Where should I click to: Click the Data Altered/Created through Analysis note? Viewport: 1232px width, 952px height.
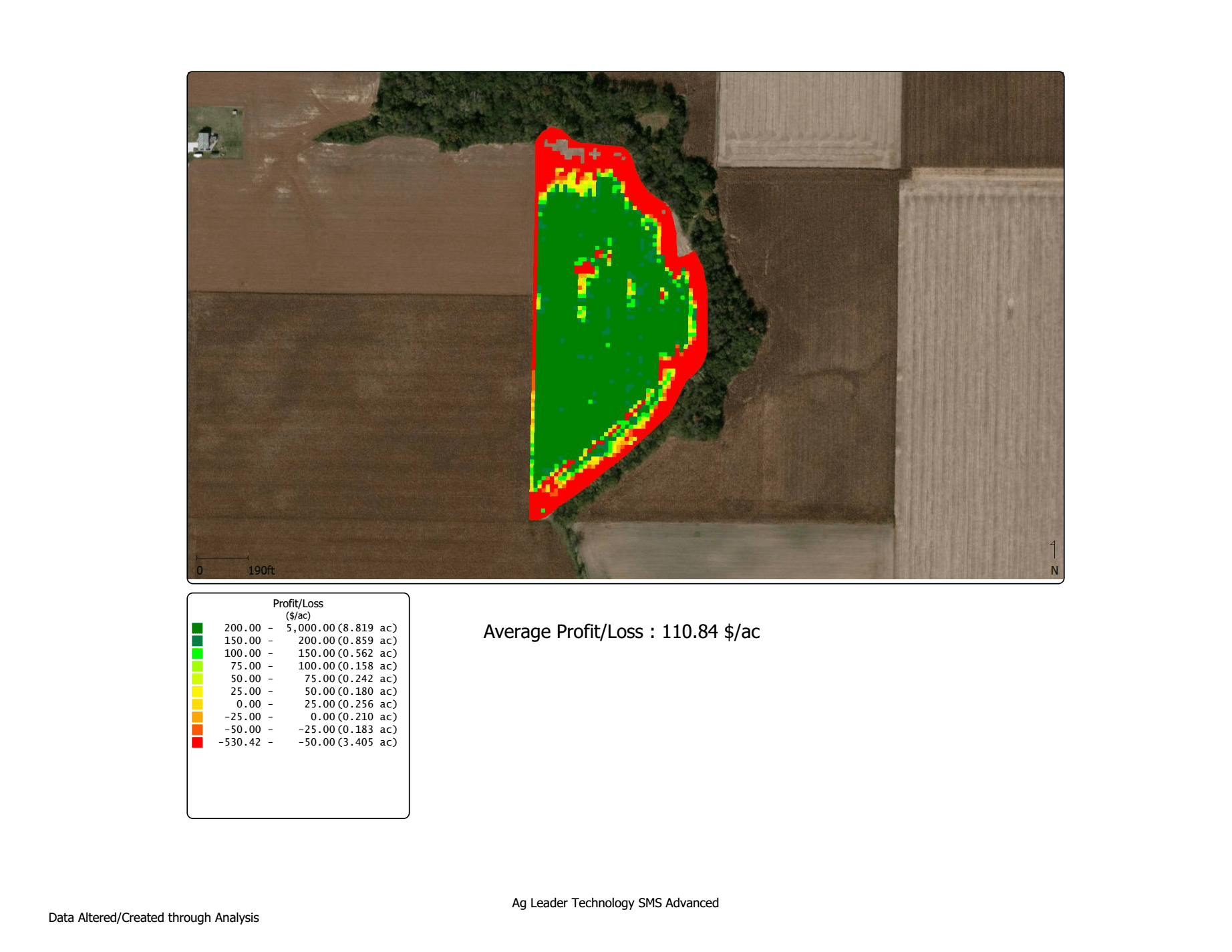point(154,918)
